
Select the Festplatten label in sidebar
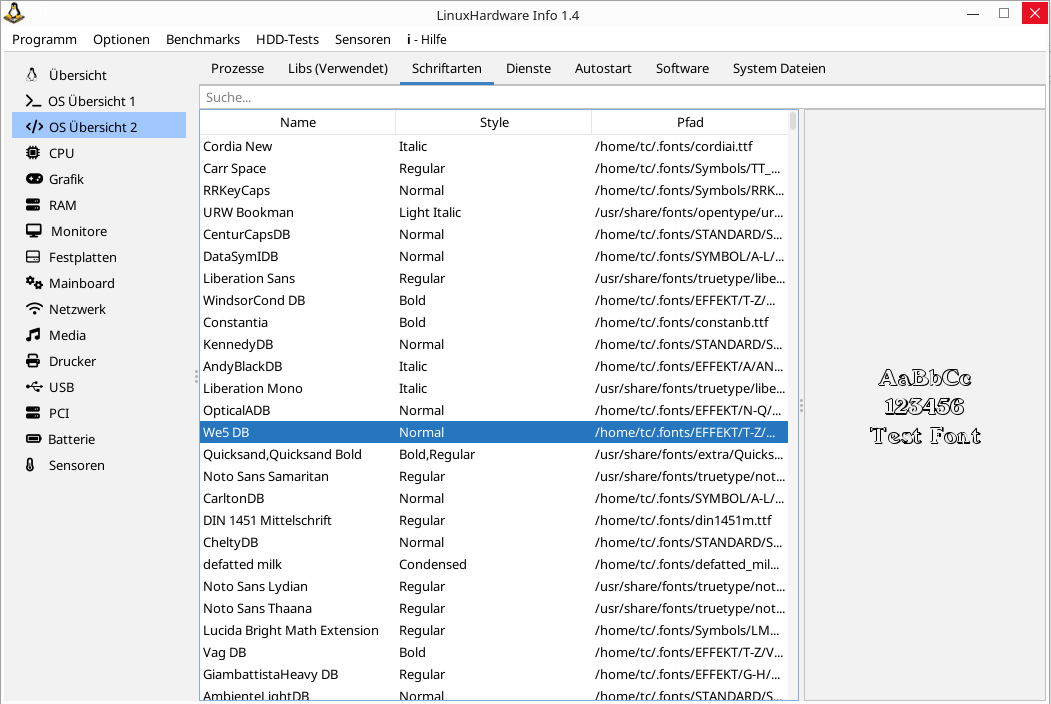(82, 257)
